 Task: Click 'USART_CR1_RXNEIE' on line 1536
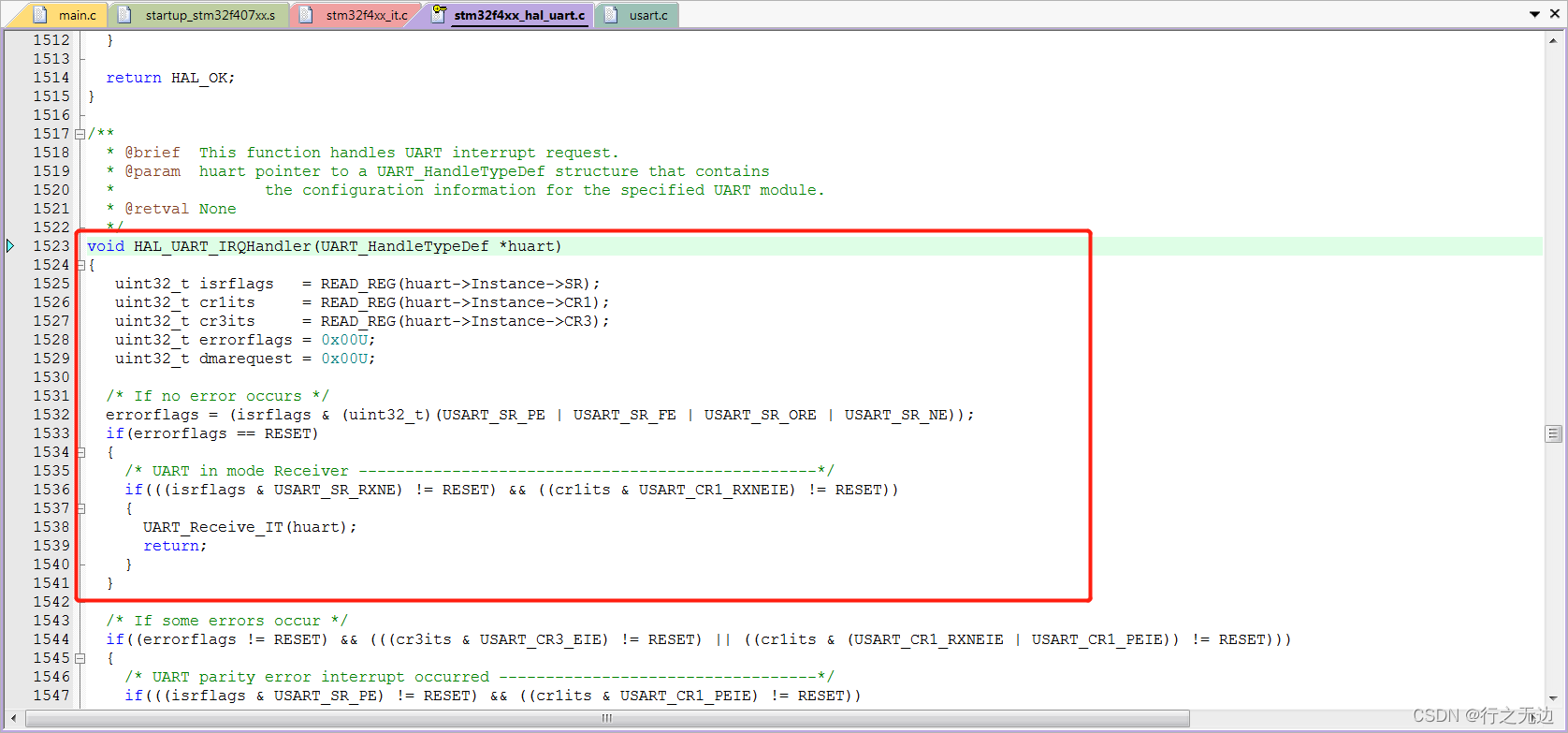714,490
